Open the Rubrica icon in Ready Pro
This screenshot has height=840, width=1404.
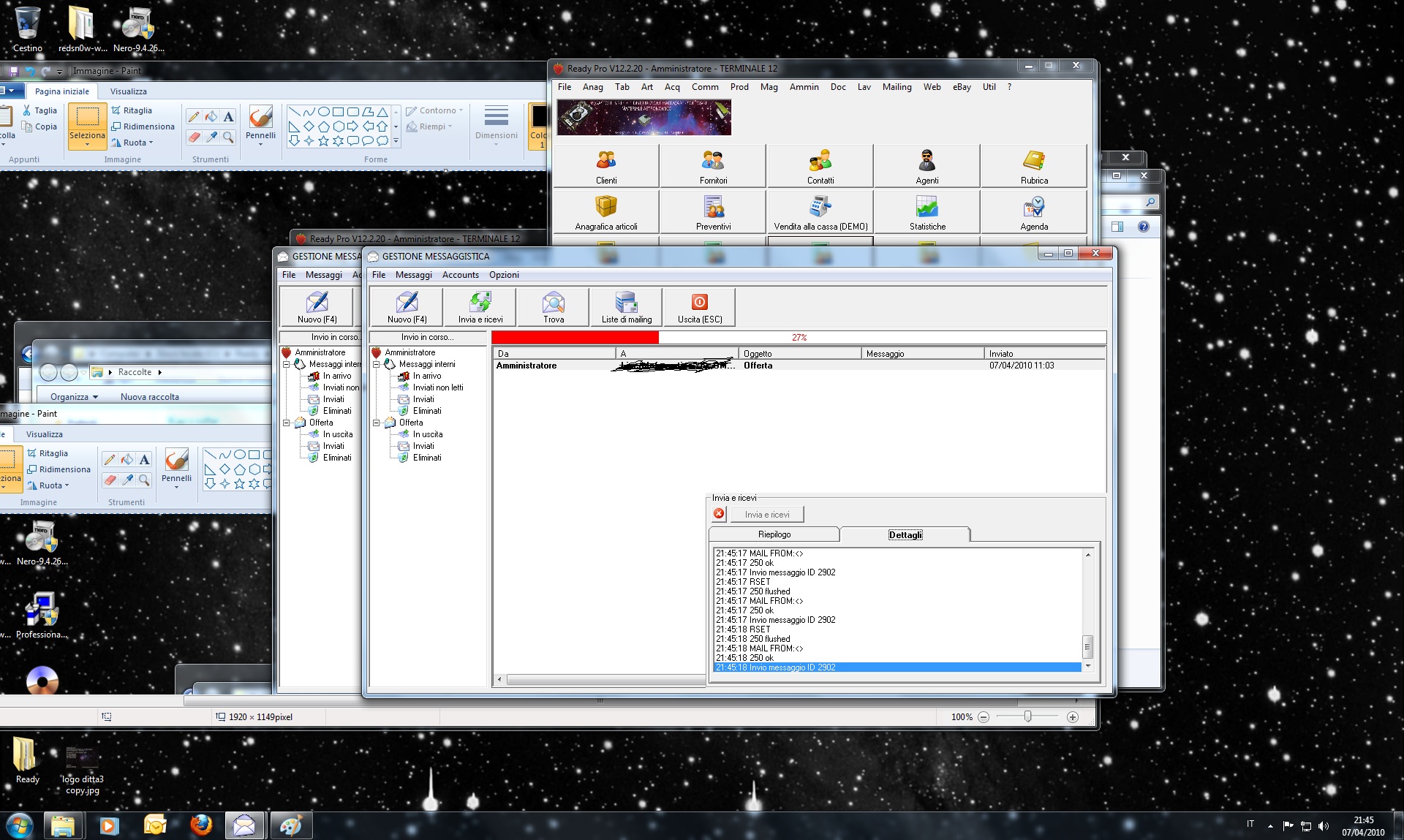pyautogui.click(x=1034, y=166)
